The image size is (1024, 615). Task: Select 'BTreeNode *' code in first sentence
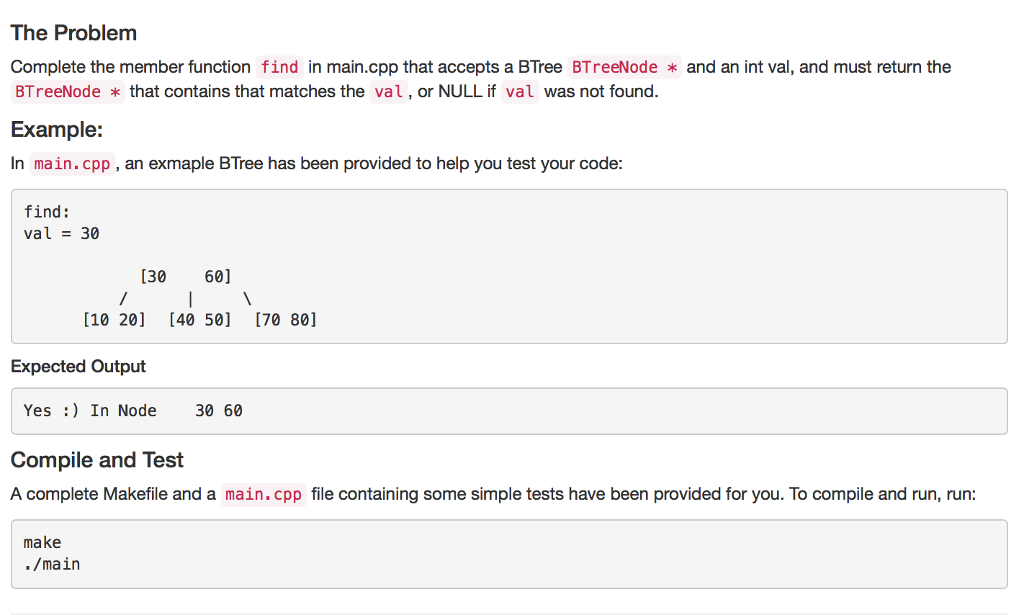(x=624, y=67)
